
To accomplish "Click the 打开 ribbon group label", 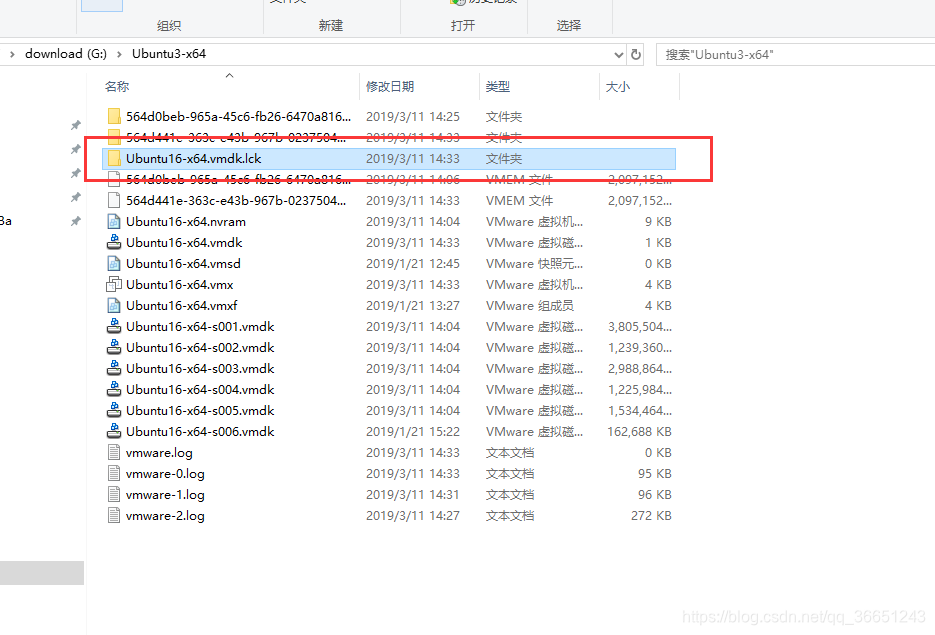I will click(x=463, y=25).
